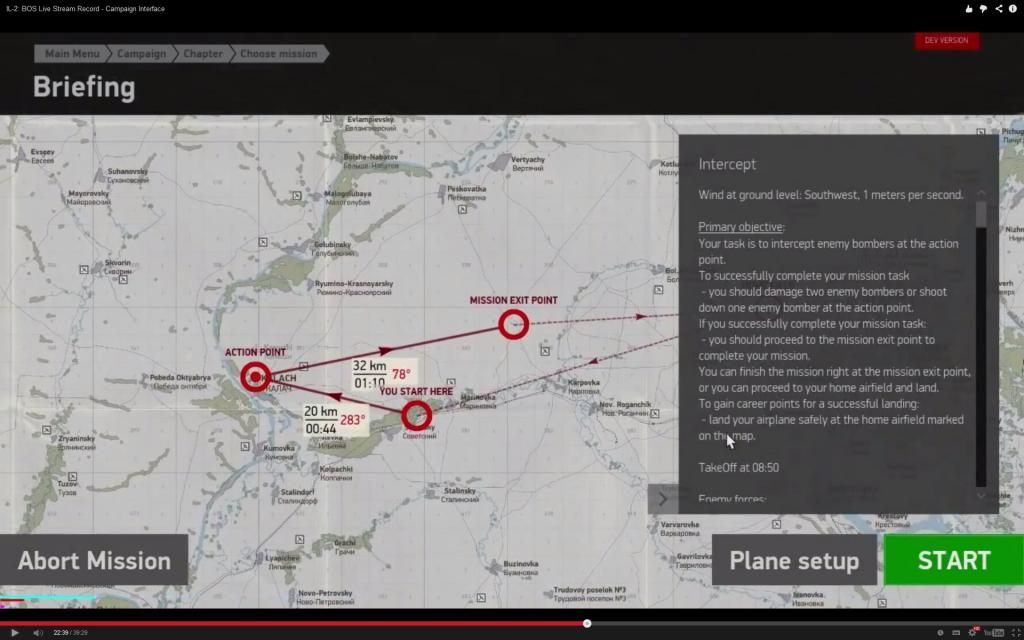
Task: Return to Choose mission breadcrumb
Action: tap(279, 54)
